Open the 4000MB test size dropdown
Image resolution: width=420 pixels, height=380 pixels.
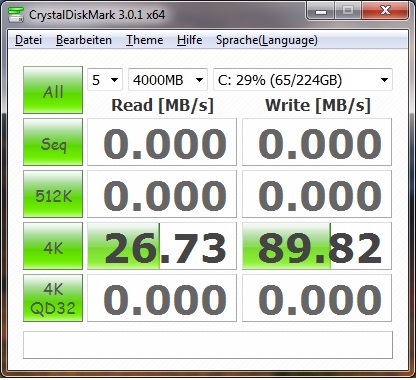click(168, 80)
